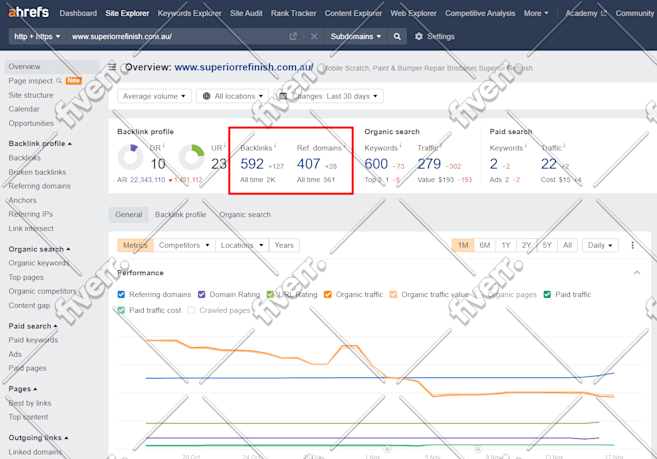Open Content gap in the sidebar
Viewport: 657px width, 459px height.
29,305
